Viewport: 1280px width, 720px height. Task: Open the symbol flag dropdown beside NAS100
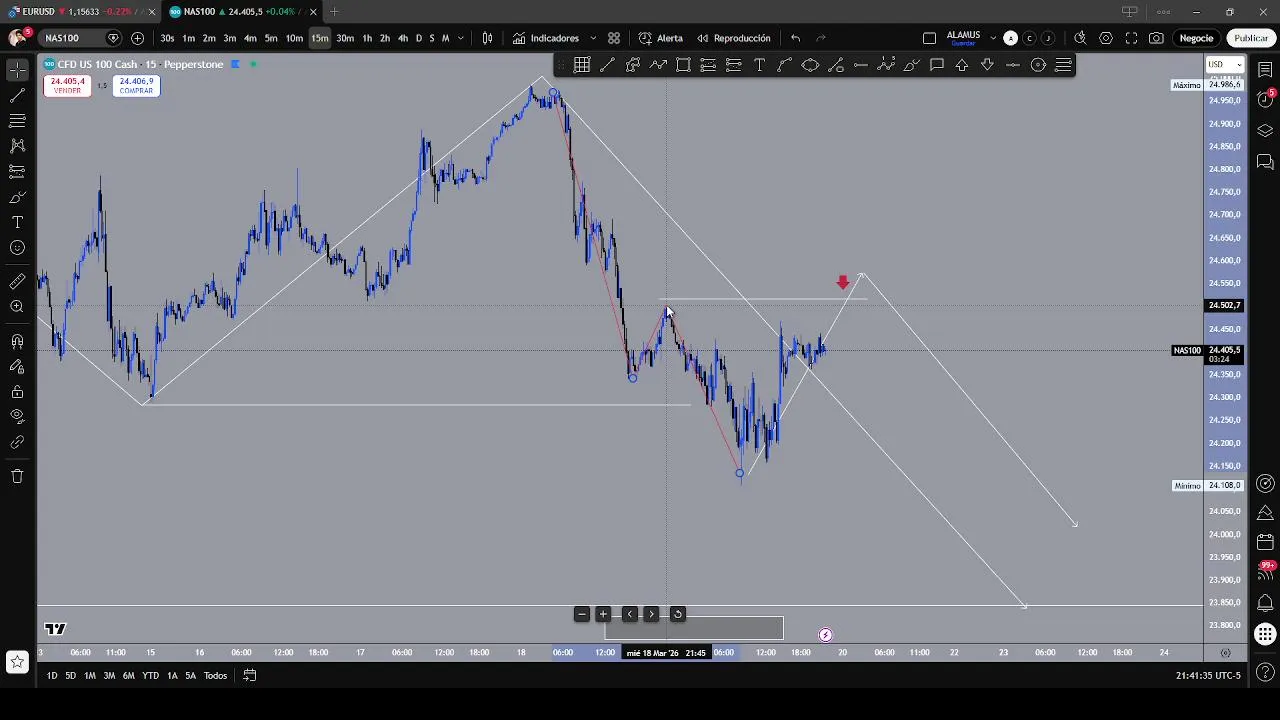(113, 38)
